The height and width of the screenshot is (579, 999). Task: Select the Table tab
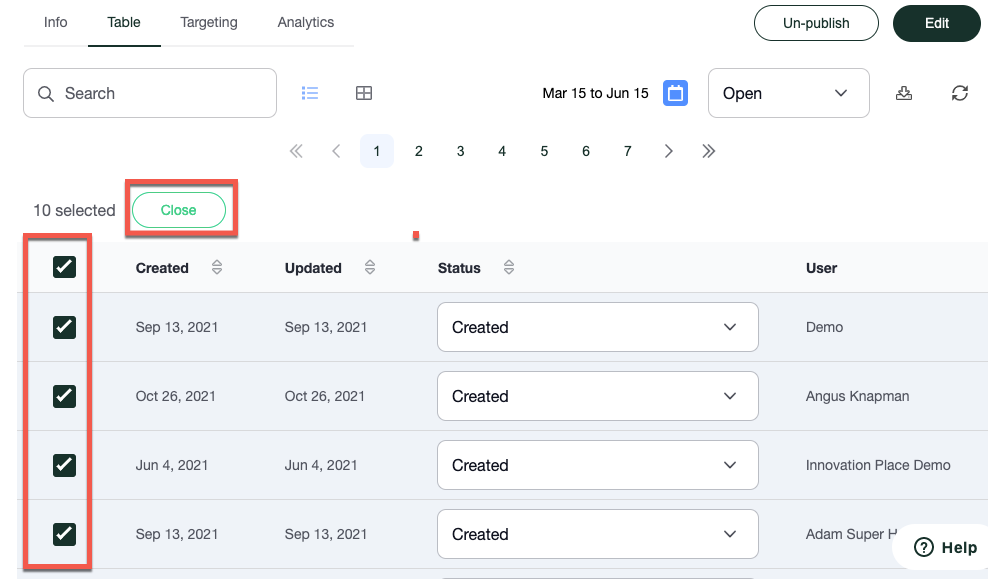pyautogui.click(x=124, y=22)
